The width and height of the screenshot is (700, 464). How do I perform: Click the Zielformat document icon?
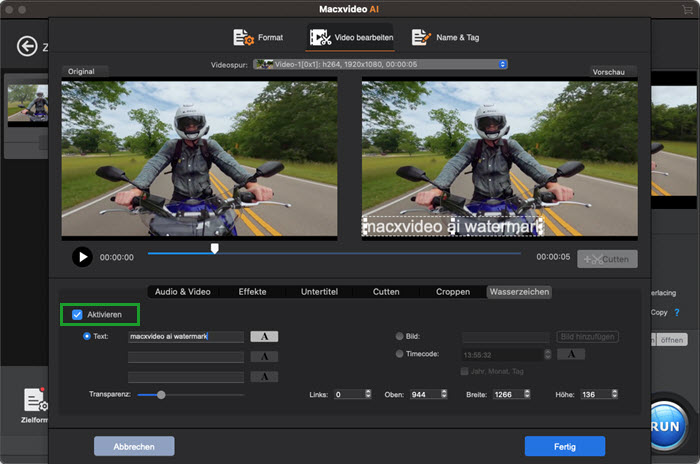coord(35,400)
